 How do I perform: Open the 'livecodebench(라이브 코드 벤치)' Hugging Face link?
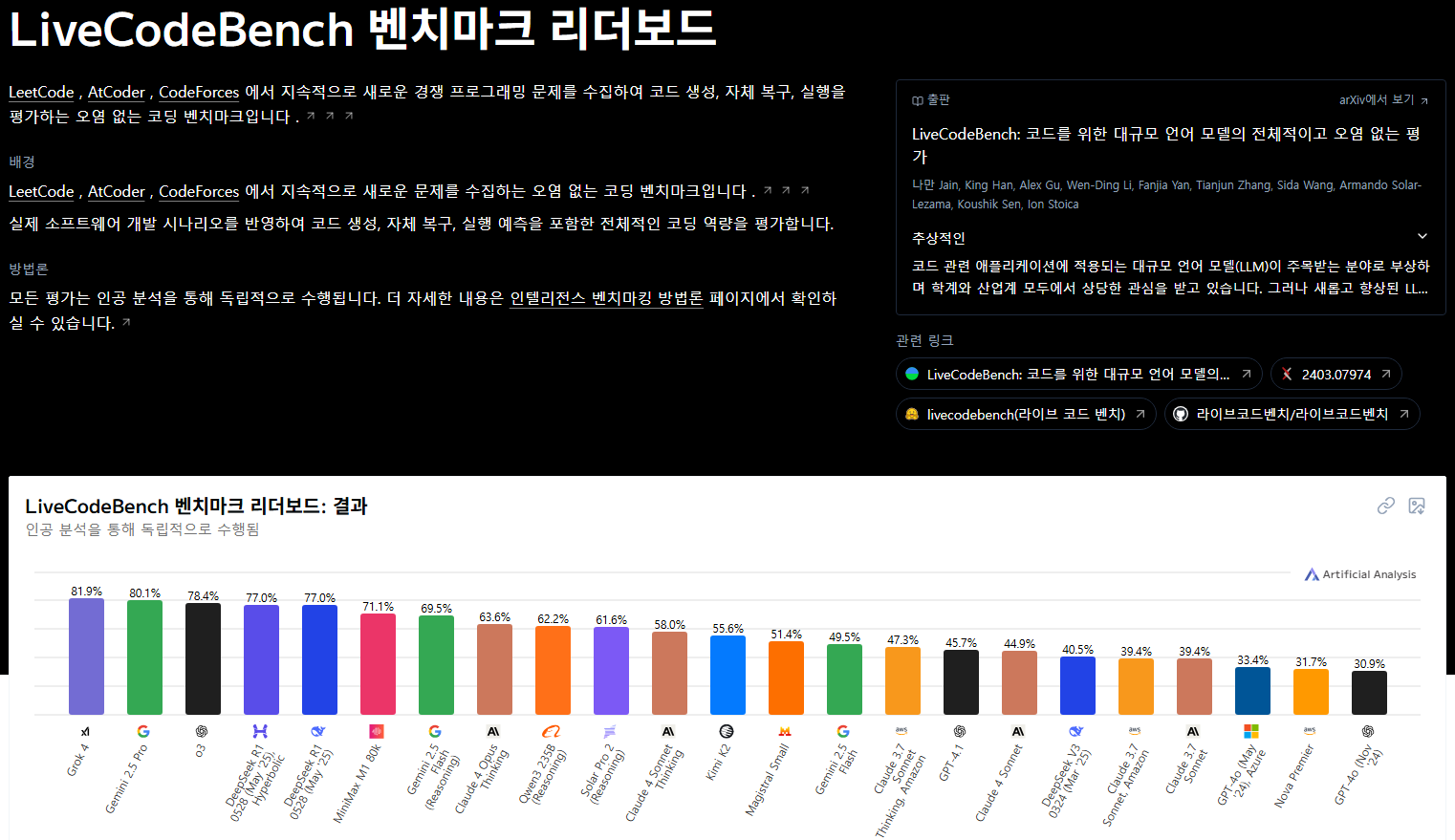(1026, 414)
